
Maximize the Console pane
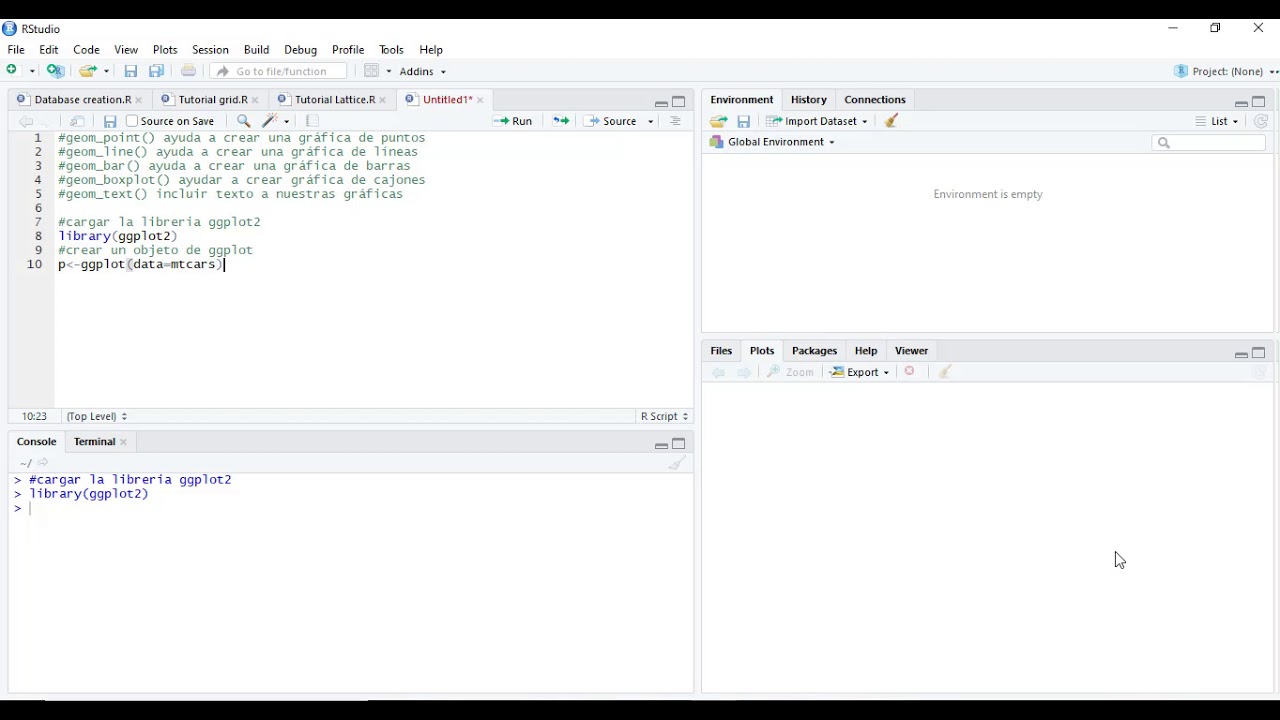(x=679, y=444)
